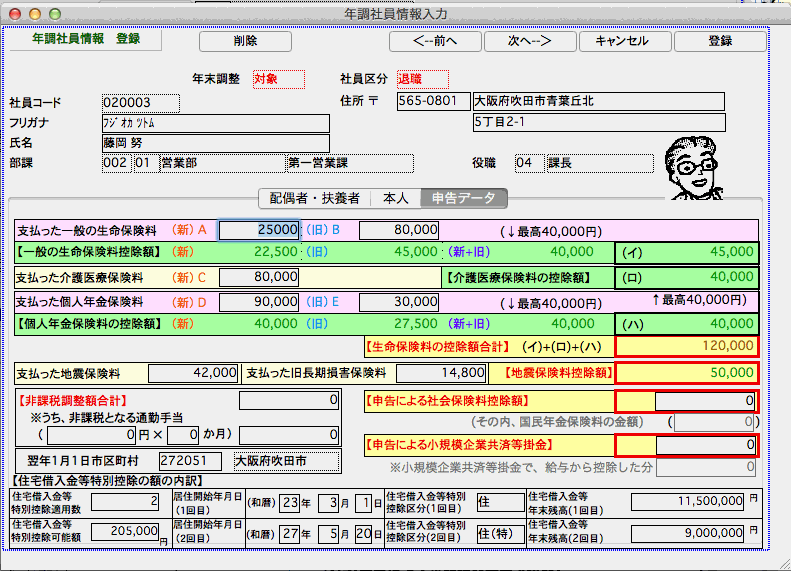Click the 年末調整 対象 field
This screenshot has width=791, height=571.
coord(276,78)
